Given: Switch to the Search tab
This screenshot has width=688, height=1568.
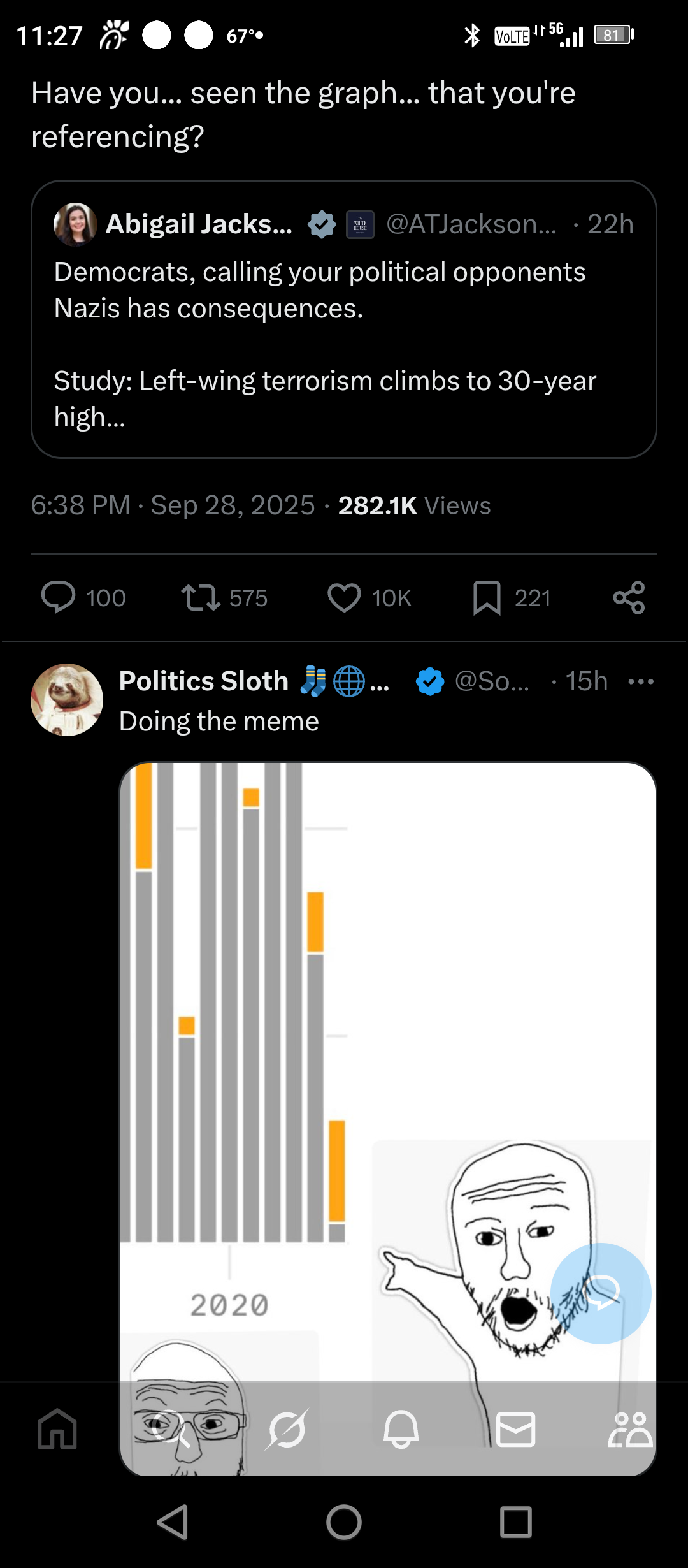Looking at the screenshot, I should [x=171, y=1429].
